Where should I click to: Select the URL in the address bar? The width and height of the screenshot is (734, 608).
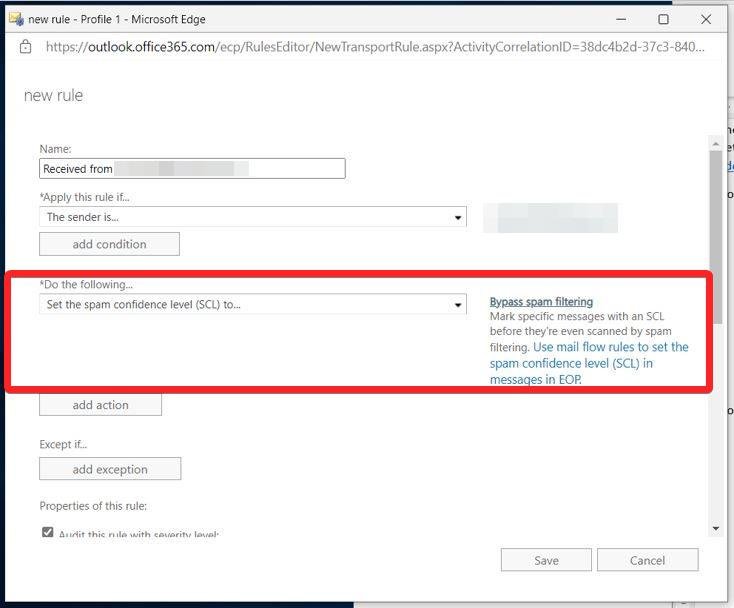375,47
